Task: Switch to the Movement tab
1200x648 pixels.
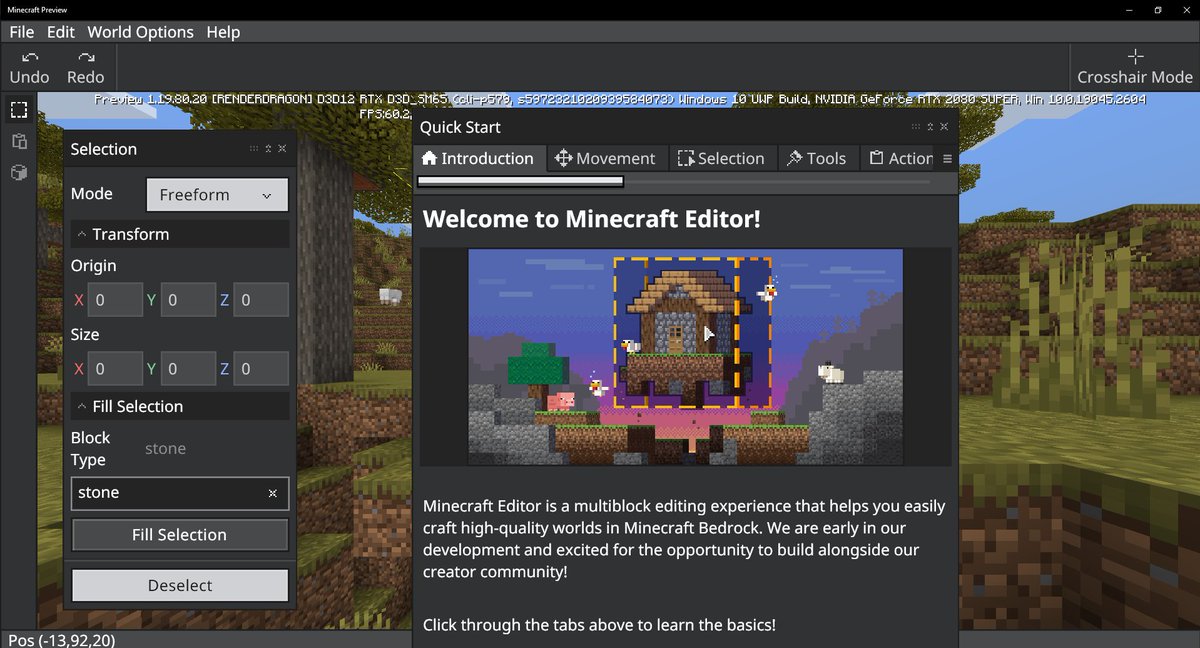Action: [x=606, y=158]
